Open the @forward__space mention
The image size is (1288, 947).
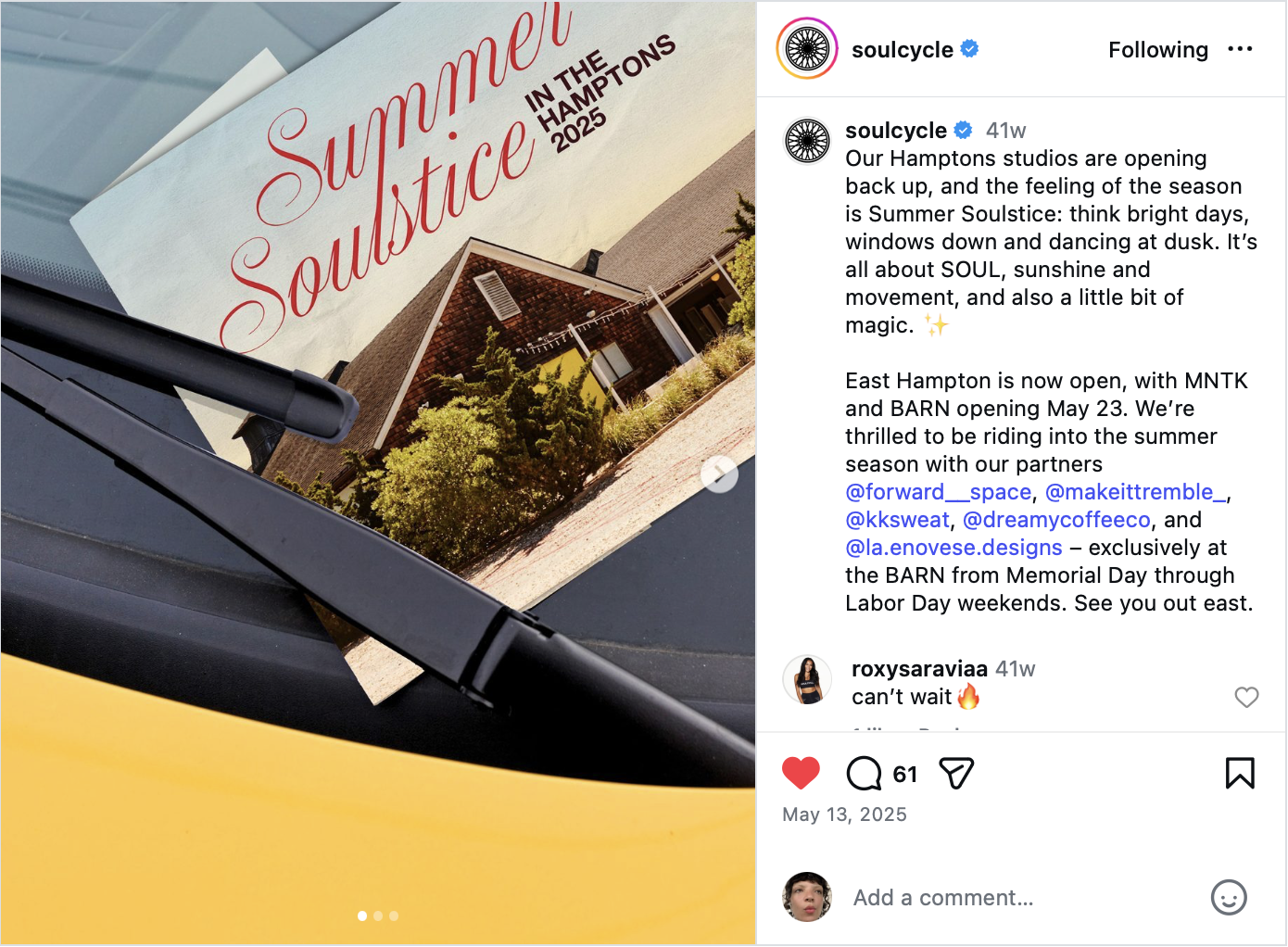938,492
